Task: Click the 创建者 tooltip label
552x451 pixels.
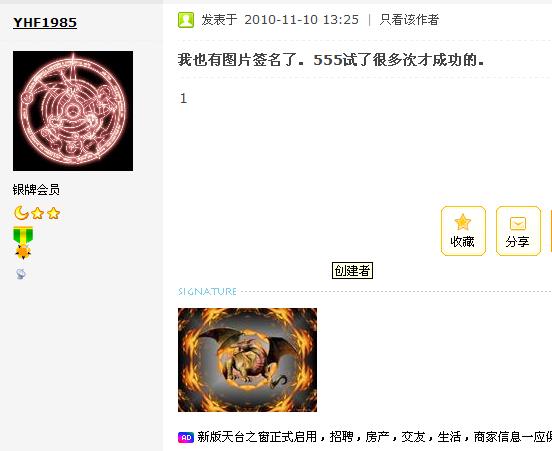Action: 352,270
